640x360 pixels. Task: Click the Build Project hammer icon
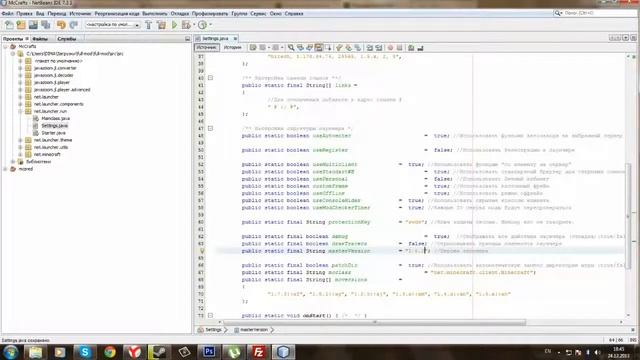(149, 25)
